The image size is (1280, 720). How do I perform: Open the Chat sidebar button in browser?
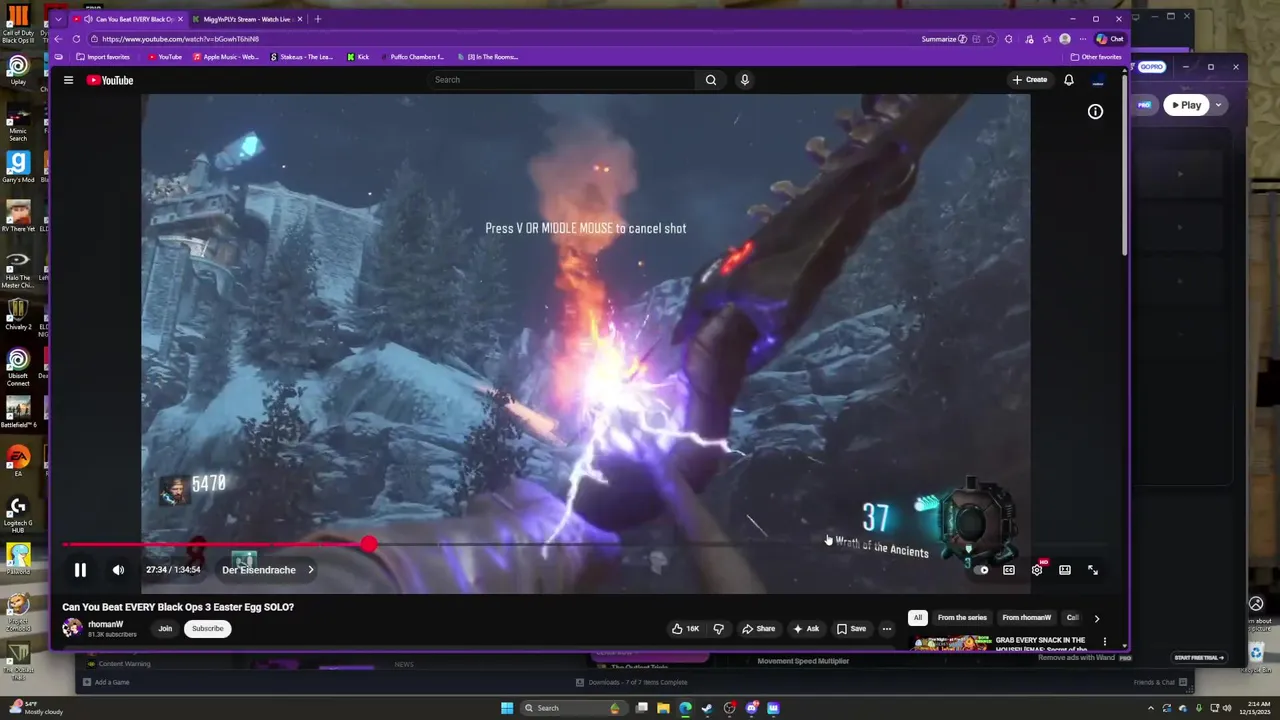[x=1110, y=39]
